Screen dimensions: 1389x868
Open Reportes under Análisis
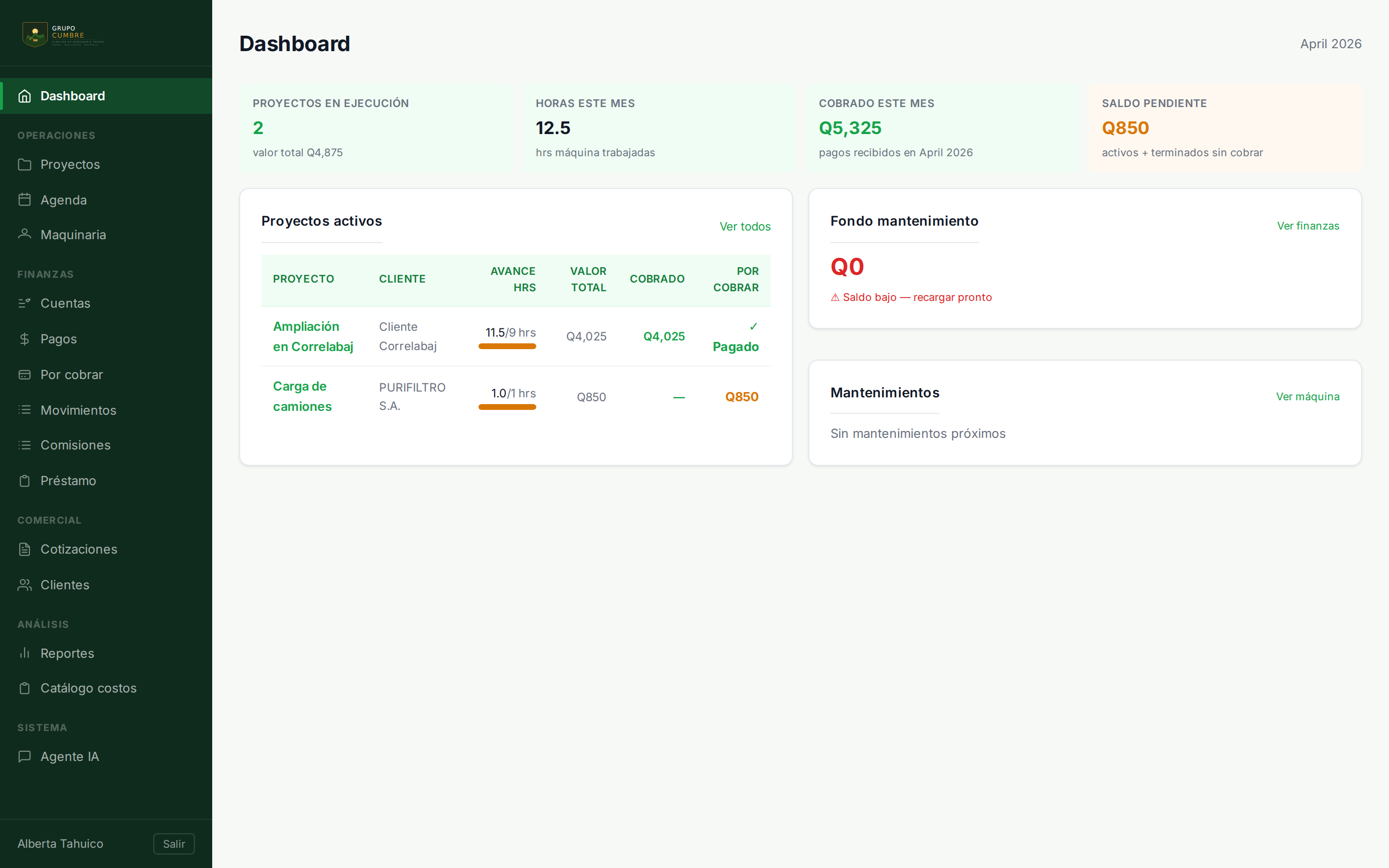106,653
